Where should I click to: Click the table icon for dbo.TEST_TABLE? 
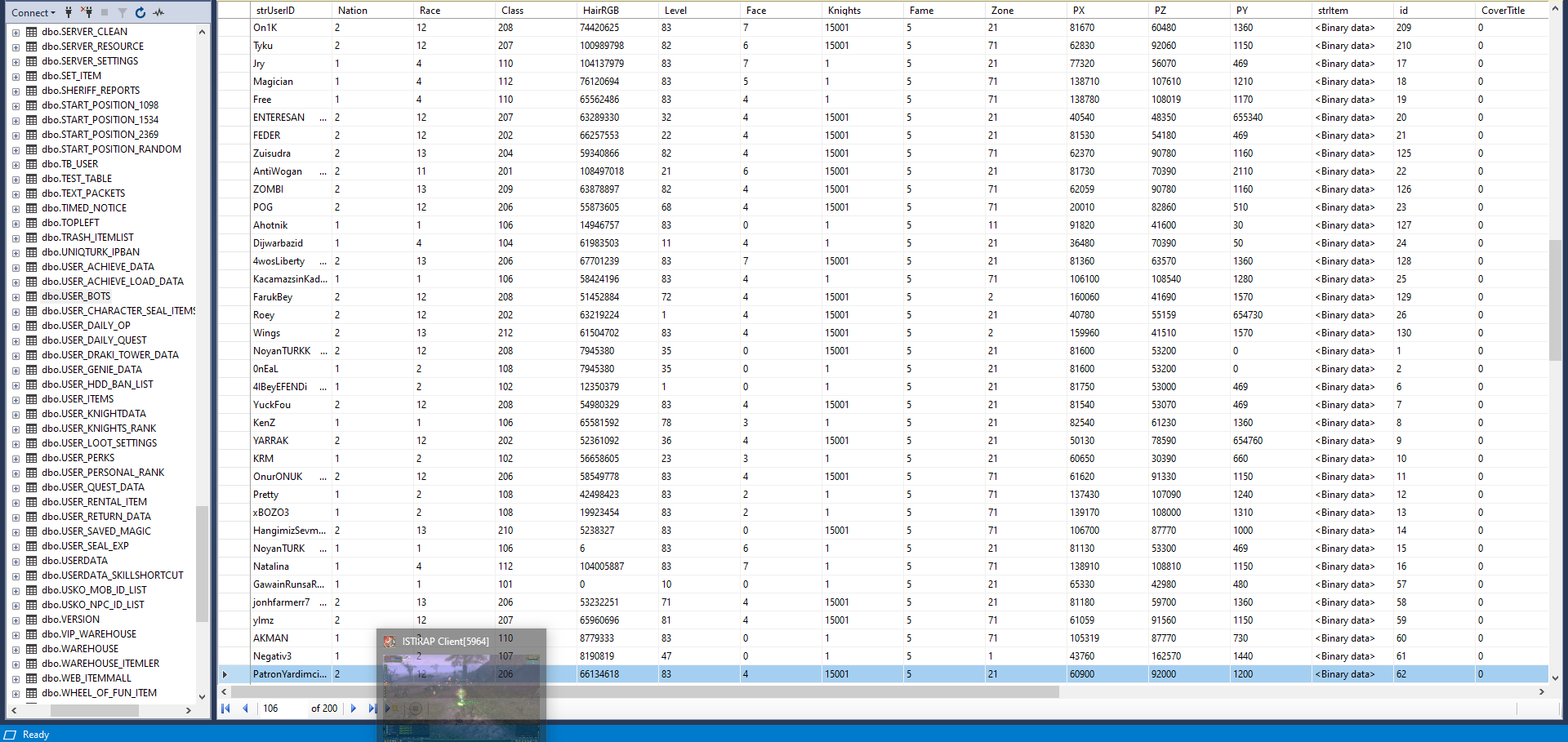click(x=32, y=179)
